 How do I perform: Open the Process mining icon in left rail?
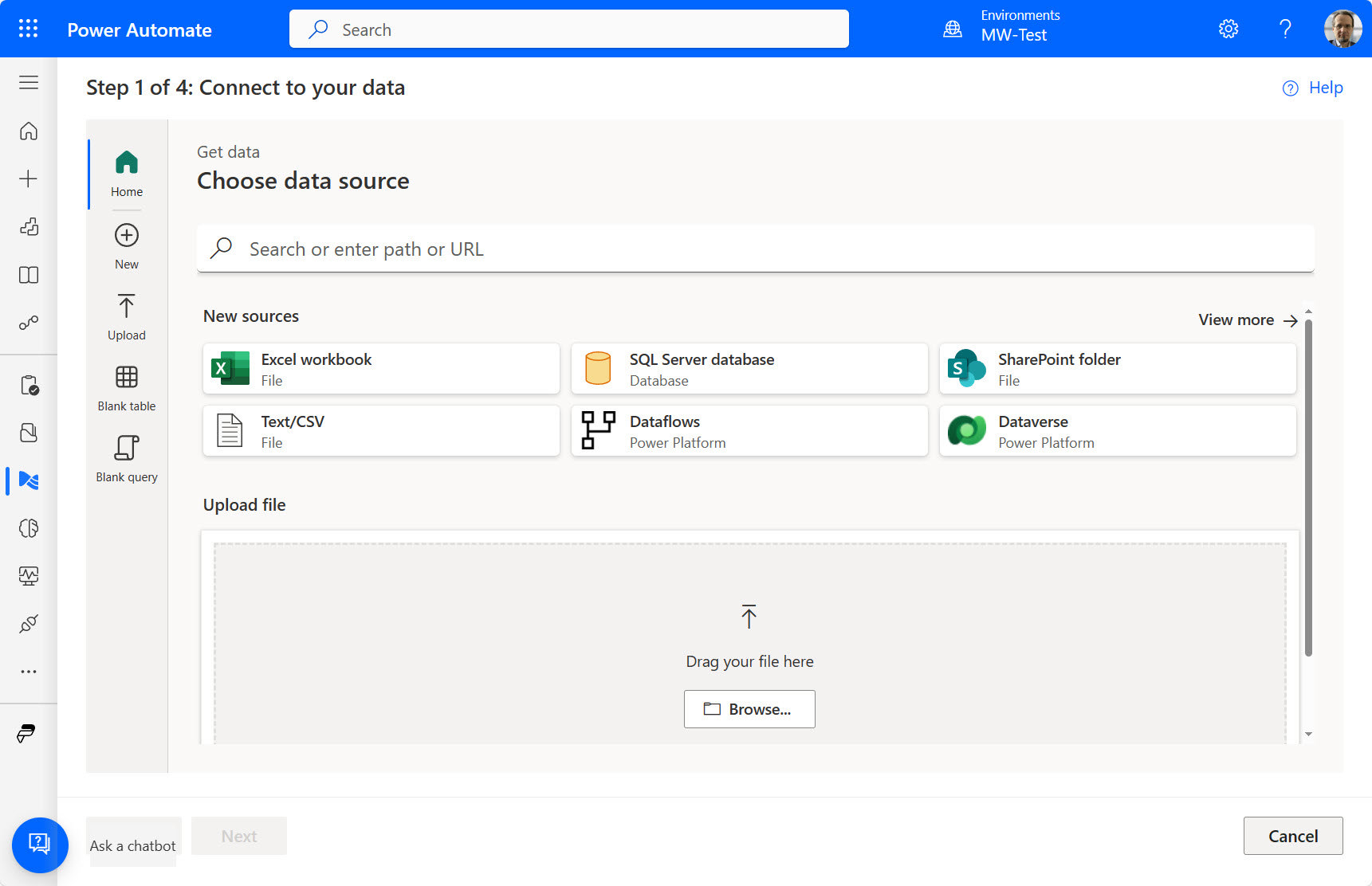tap(29, 480)
